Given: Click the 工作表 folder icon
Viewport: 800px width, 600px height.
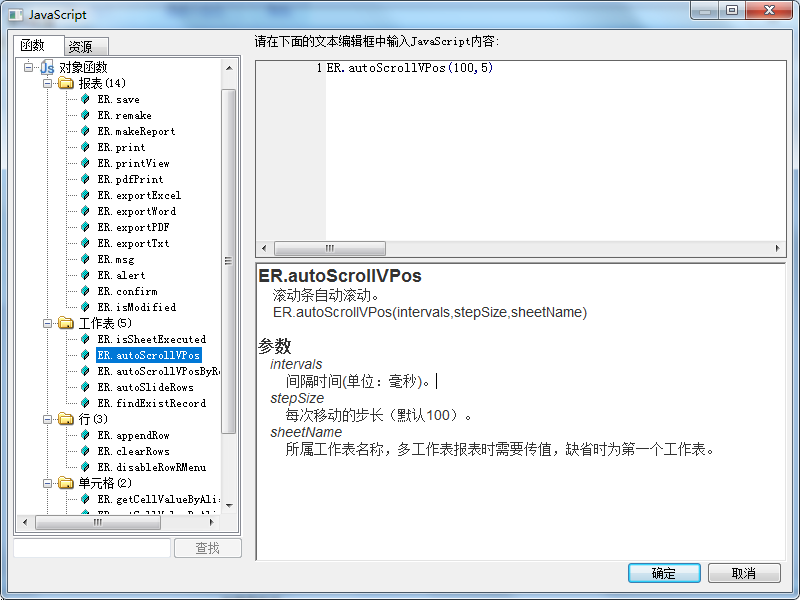Looking at the screenshot, I should coord(66,323).
